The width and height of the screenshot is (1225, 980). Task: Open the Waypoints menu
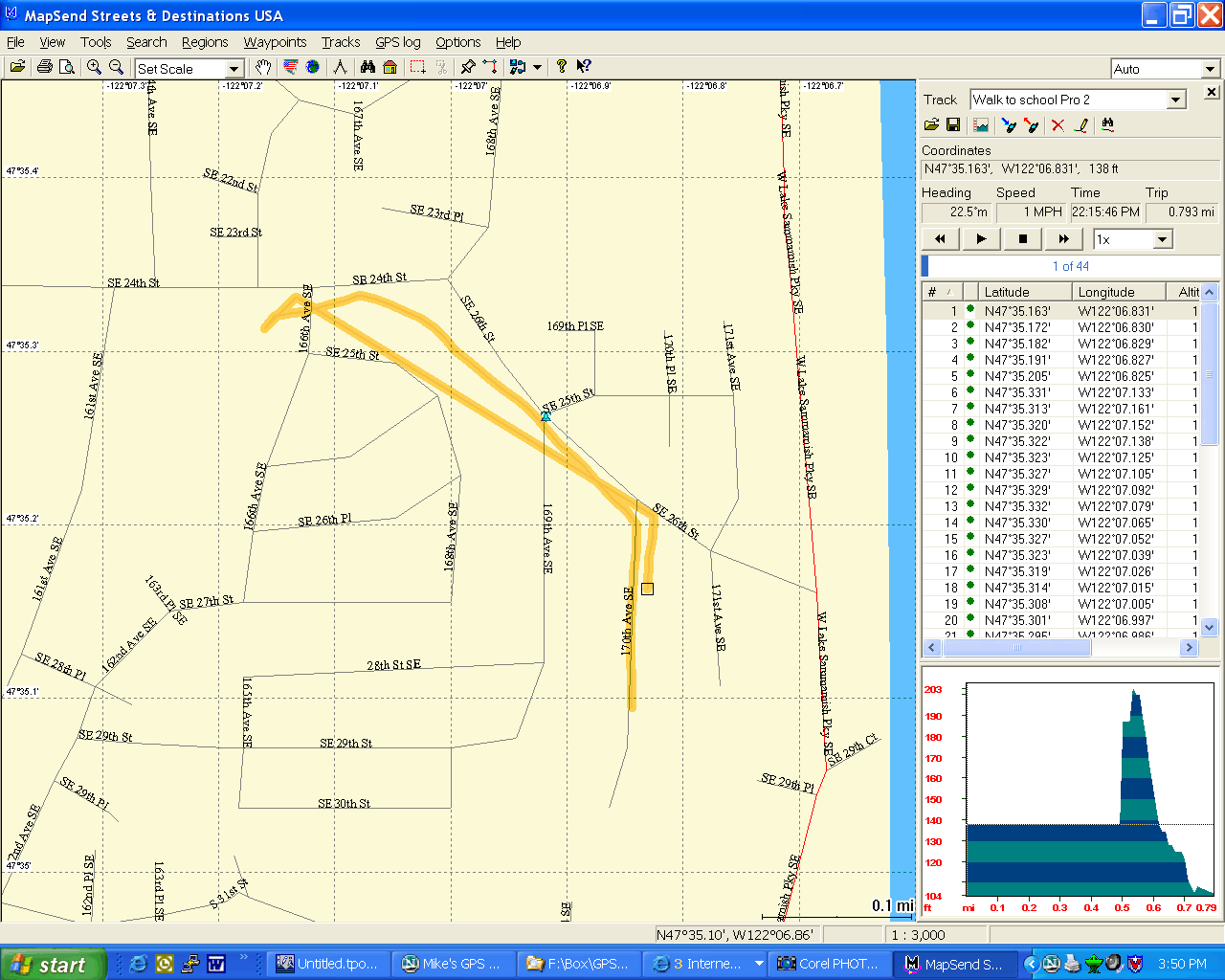[x=275, y=42]
